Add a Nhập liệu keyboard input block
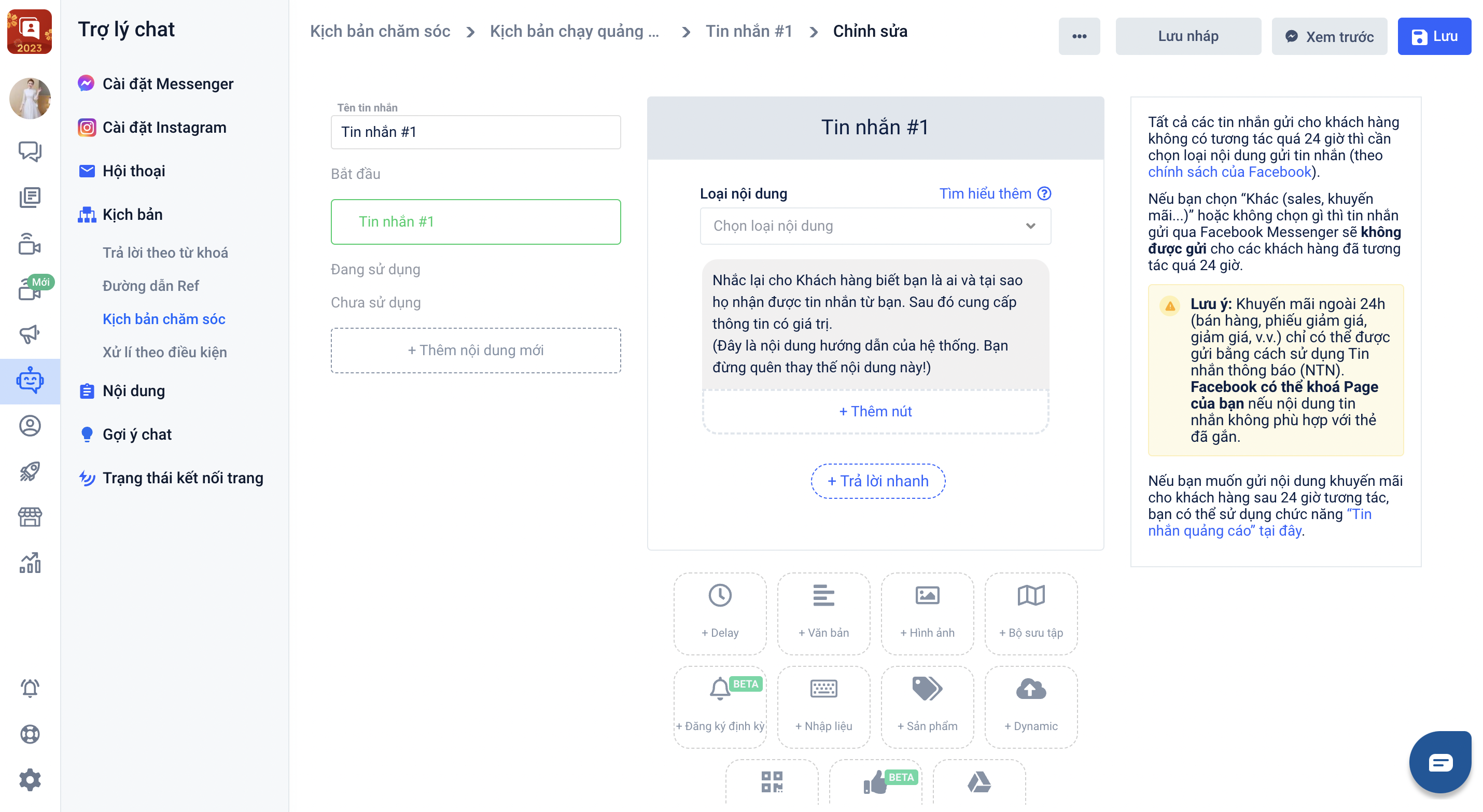 [x=823, y=707]
